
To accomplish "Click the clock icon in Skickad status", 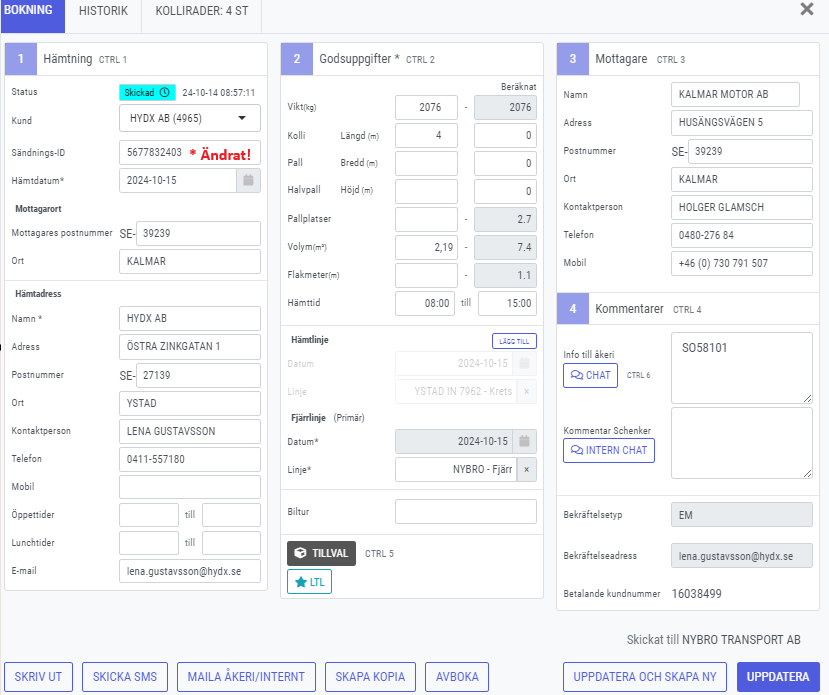I will click(164, 92).
